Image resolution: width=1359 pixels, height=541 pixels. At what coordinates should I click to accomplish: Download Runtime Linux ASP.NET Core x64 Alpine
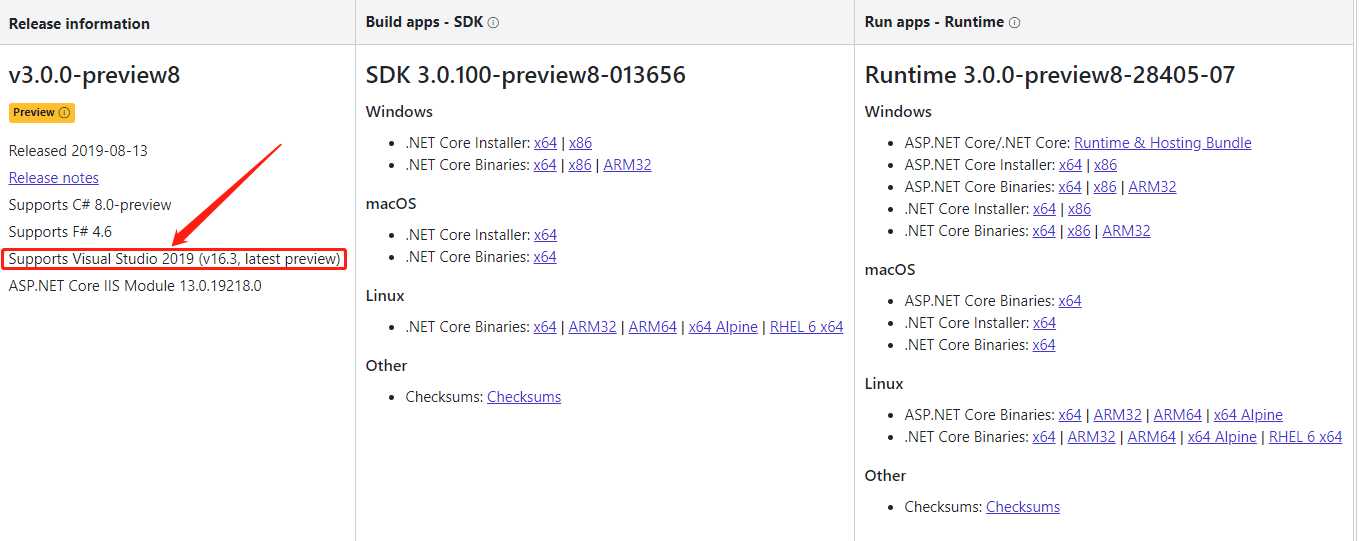coord(1248,415)
